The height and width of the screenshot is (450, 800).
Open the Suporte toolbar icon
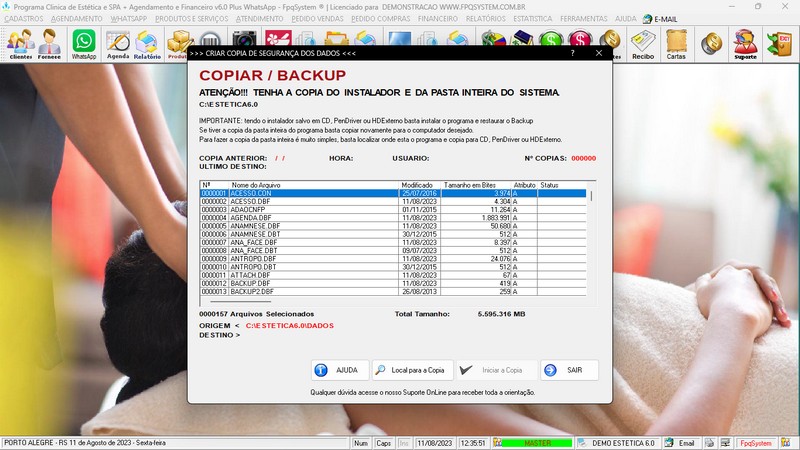pos(745,44)
